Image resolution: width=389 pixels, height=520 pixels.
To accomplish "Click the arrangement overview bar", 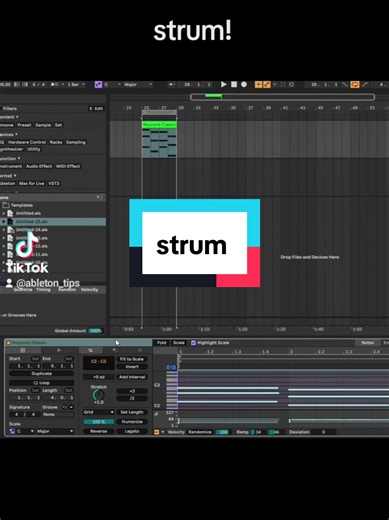I will pyautogui.click(x=282, y=97).
